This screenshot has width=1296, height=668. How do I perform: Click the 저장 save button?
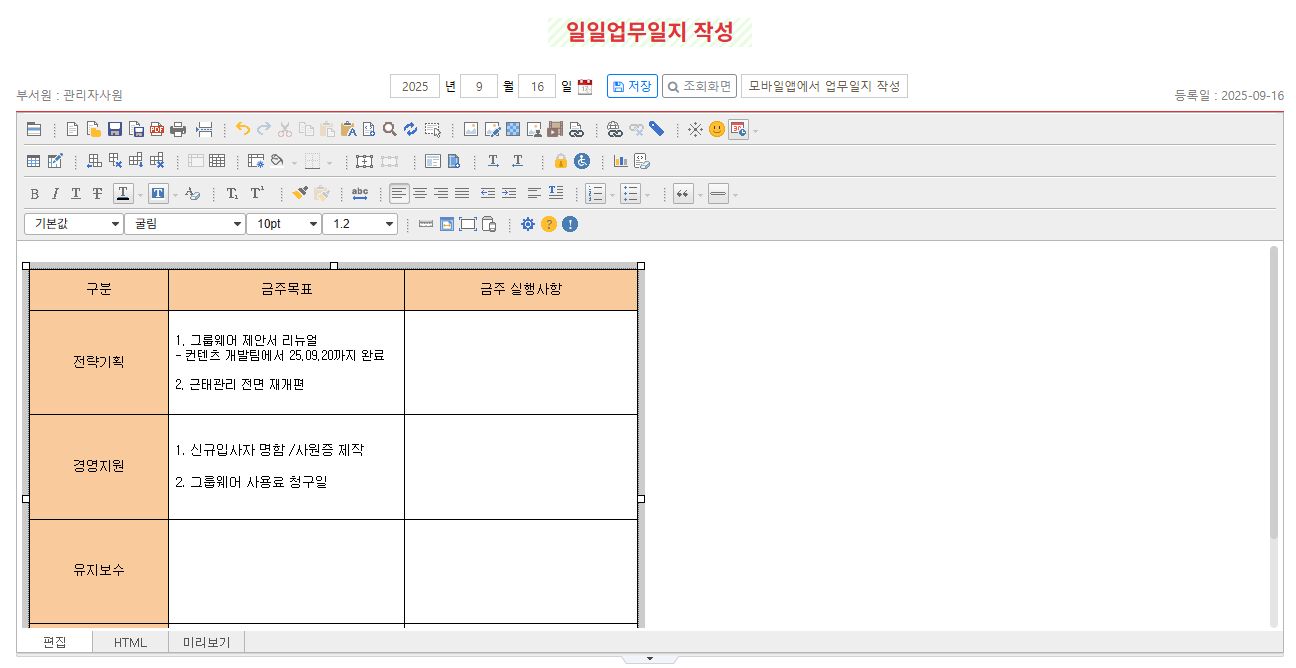point(632,86)
